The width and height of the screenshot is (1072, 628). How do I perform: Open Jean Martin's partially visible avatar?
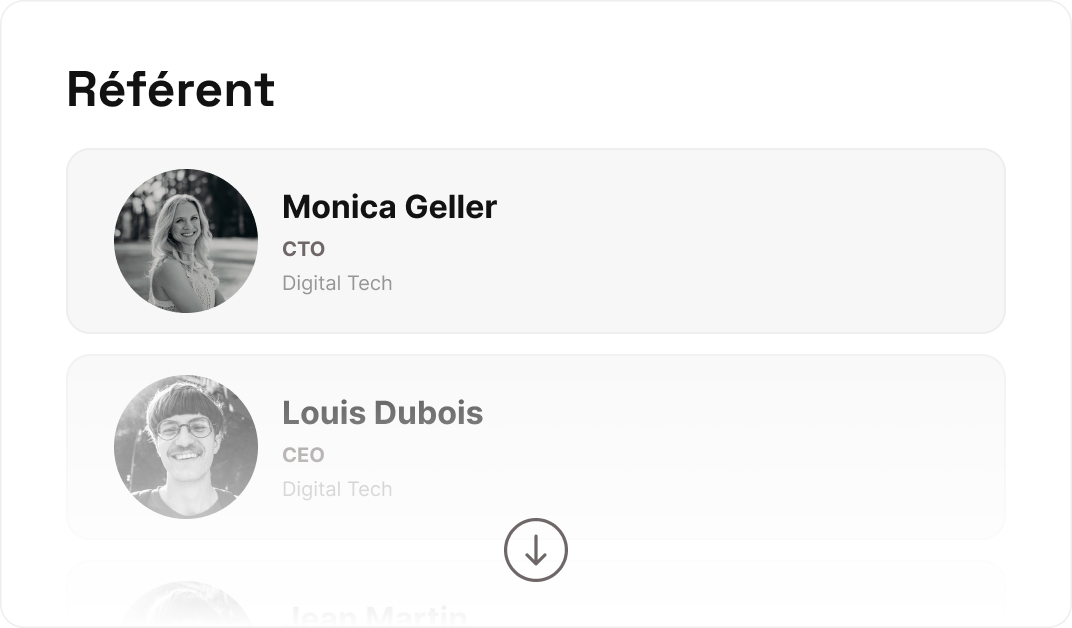click(x=186, y=605)
